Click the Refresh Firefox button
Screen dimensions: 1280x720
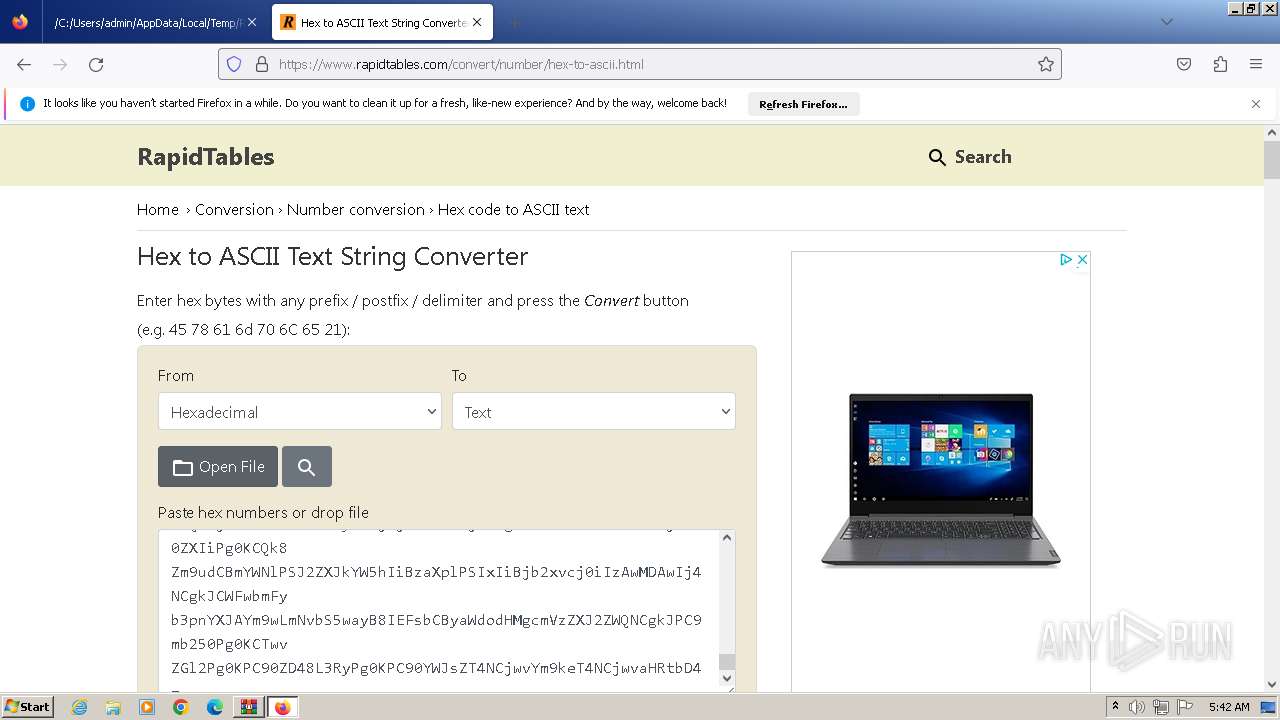[x=803, y=104]
